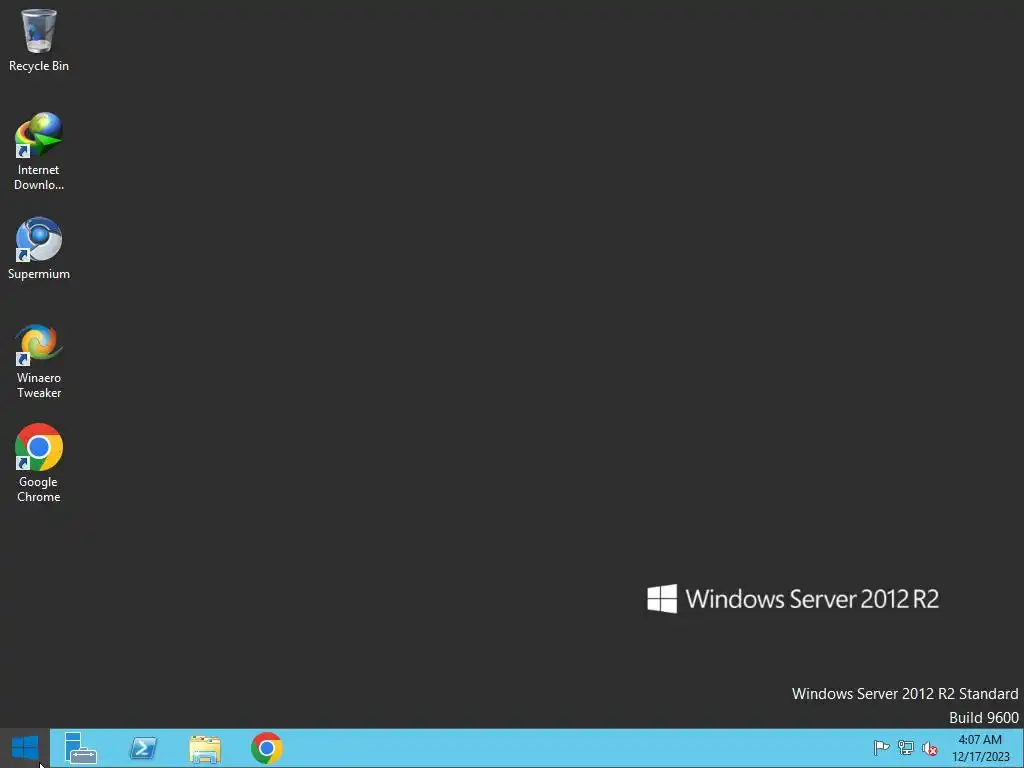The image size is (1024, 768).
Task: Select the Recycle Bin desktop icon
Action: (x=39, y=39)
